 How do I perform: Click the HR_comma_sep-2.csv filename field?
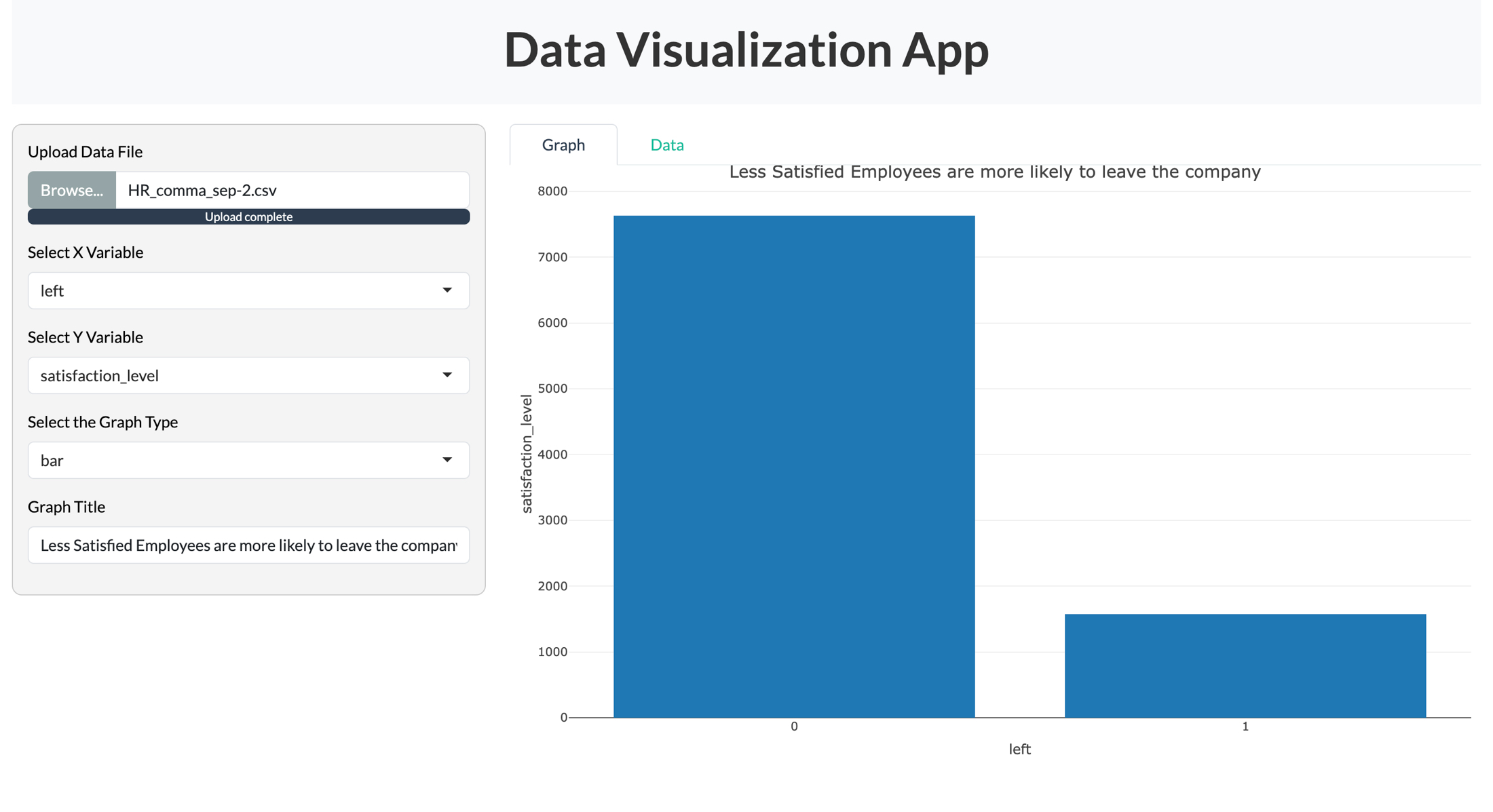tap(292, 190)
